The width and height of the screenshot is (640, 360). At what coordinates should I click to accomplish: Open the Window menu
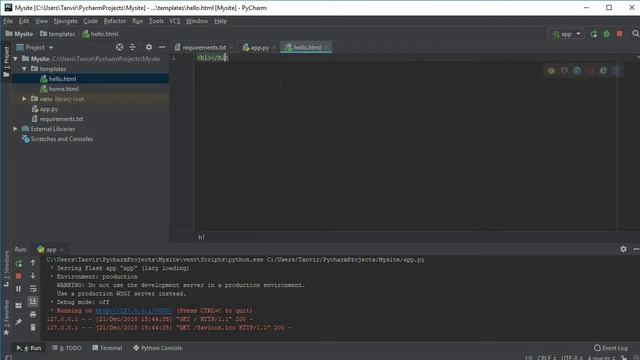pos(197,21)
